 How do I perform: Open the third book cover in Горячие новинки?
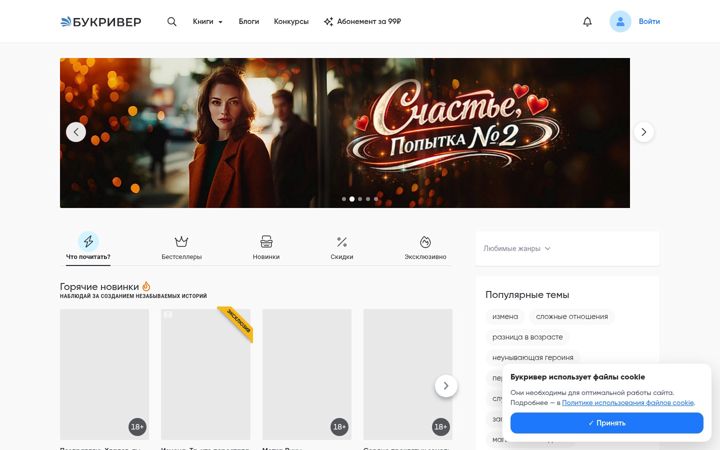pos(307,374)
